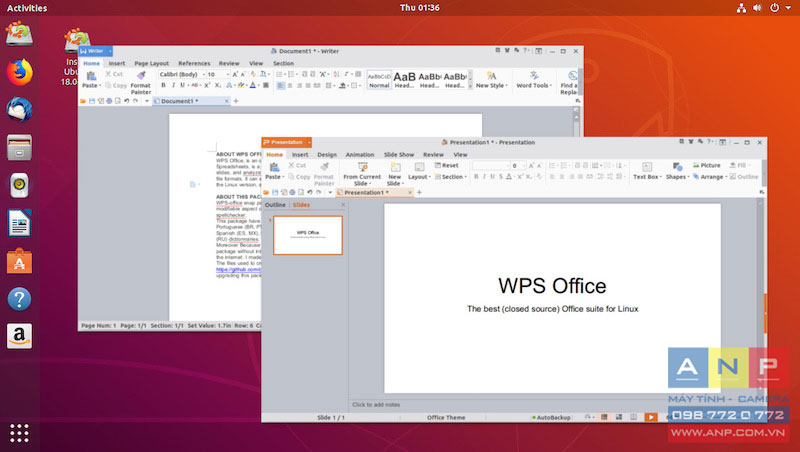The image size is (800, 452).
Task: Switch to slide sorter view icon
Action: [619, 417]
